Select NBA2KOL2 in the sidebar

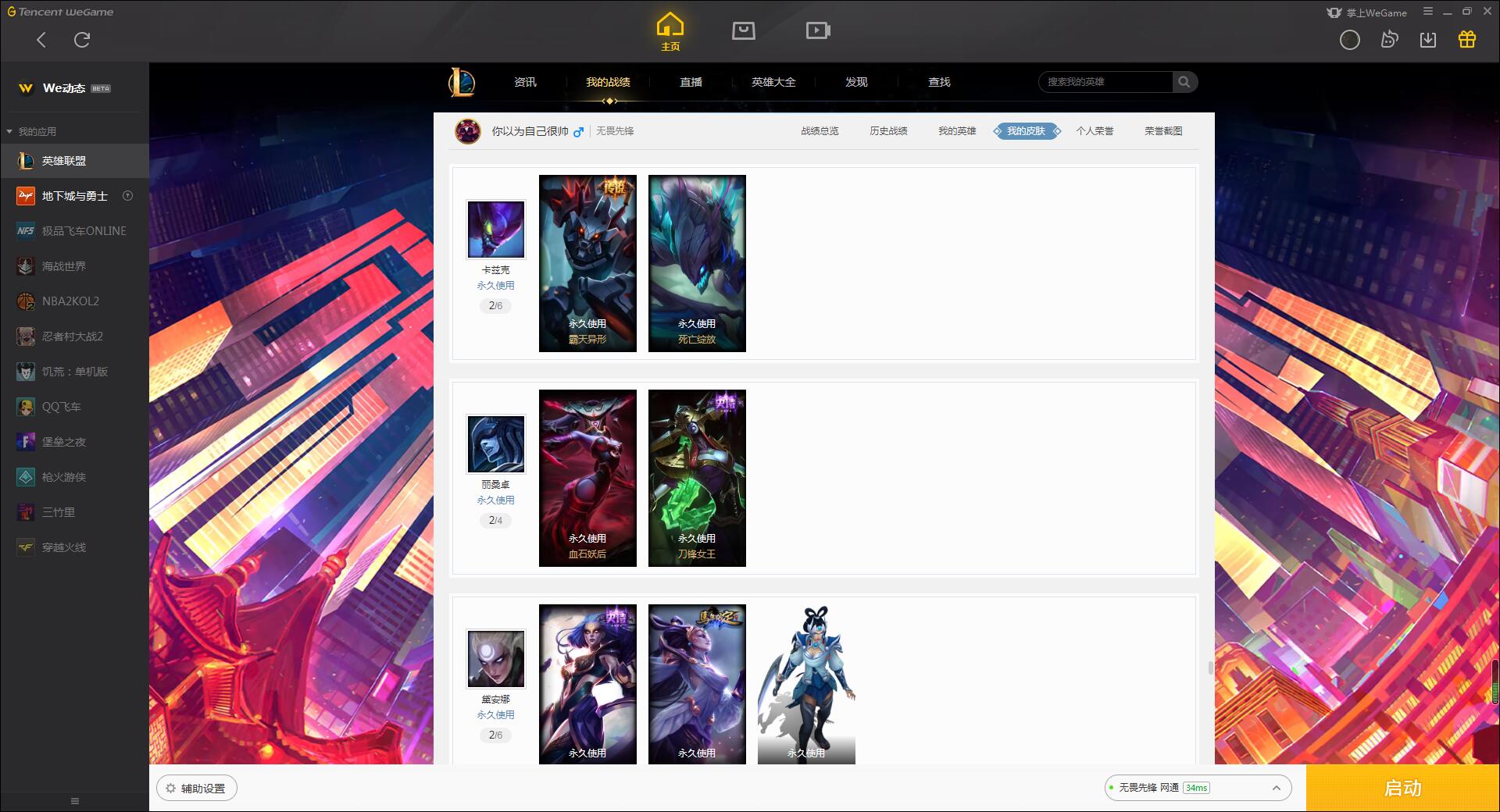[75, 301]
